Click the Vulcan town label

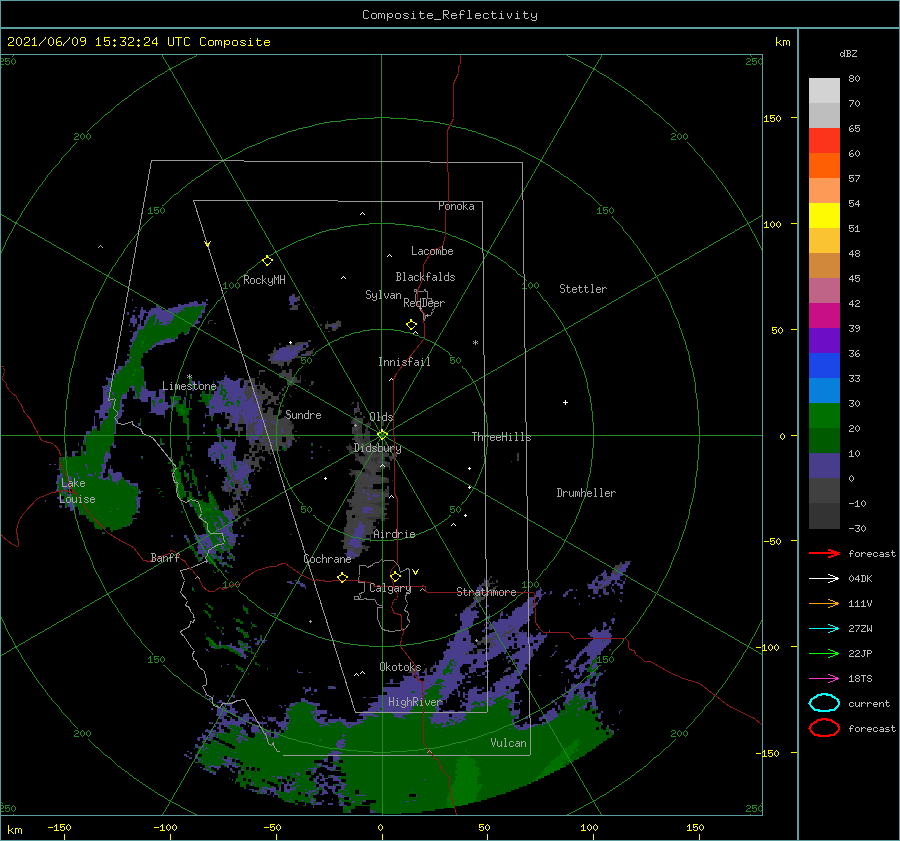(509, 743)
